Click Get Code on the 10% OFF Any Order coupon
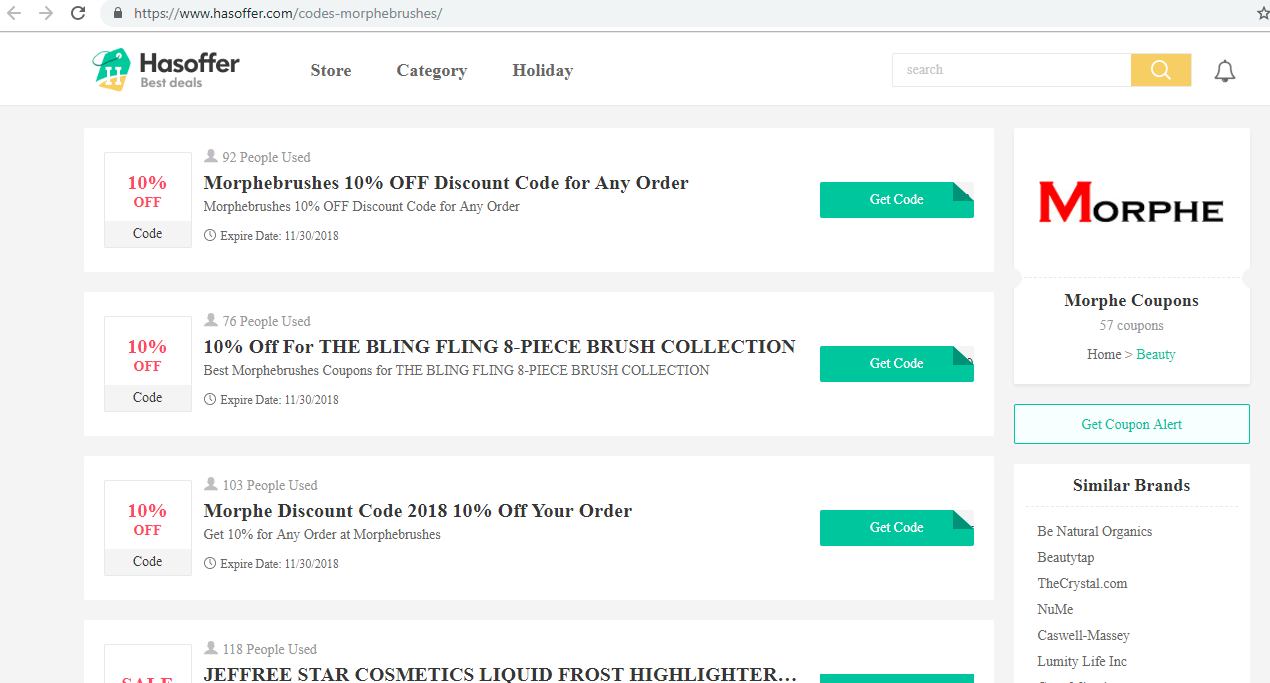The height and width of the screenshot is (683, 1270). [x=896, y=199]
